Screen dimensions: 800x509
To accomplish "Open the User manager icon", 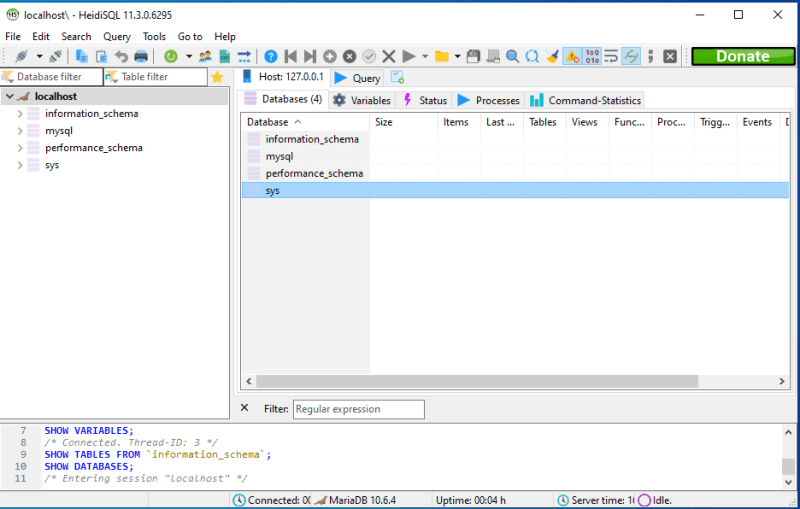I will pyautogui.click(x=206, y=56).
